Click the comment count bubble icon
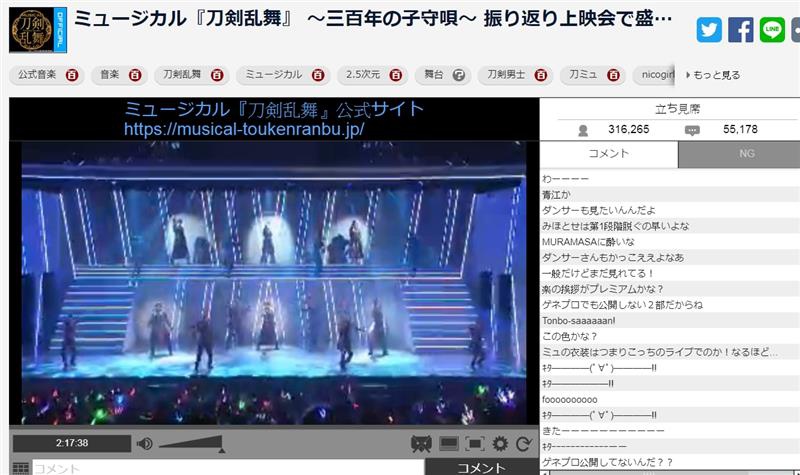 (692, 131)
